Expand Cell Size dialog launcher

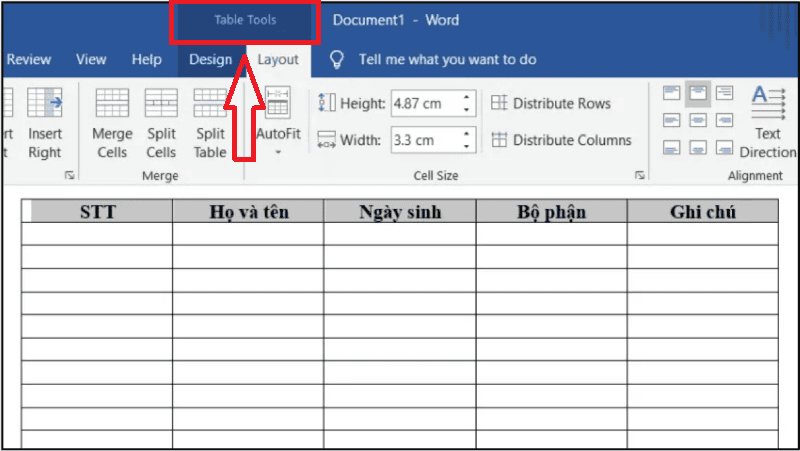click(639, 176)
